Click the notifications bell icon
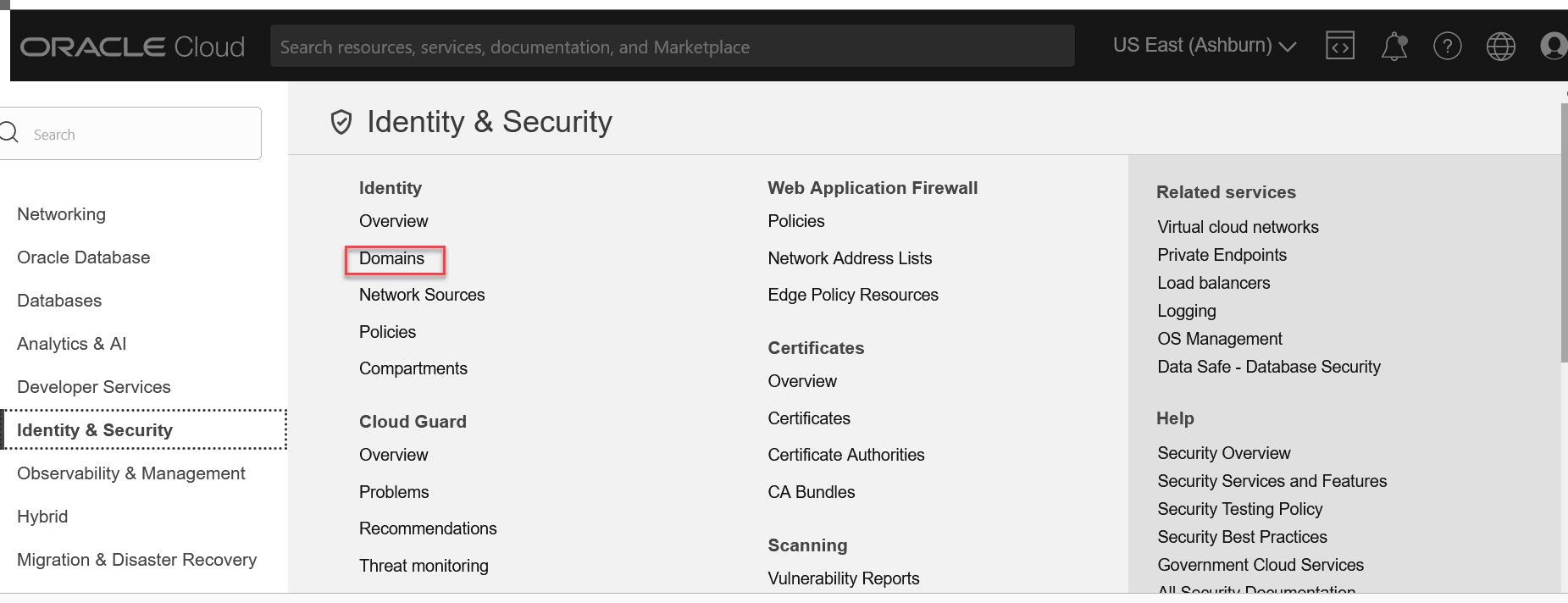Image resolution: width=1568 pixels, height=603 pixels. tap(1393, 46)
